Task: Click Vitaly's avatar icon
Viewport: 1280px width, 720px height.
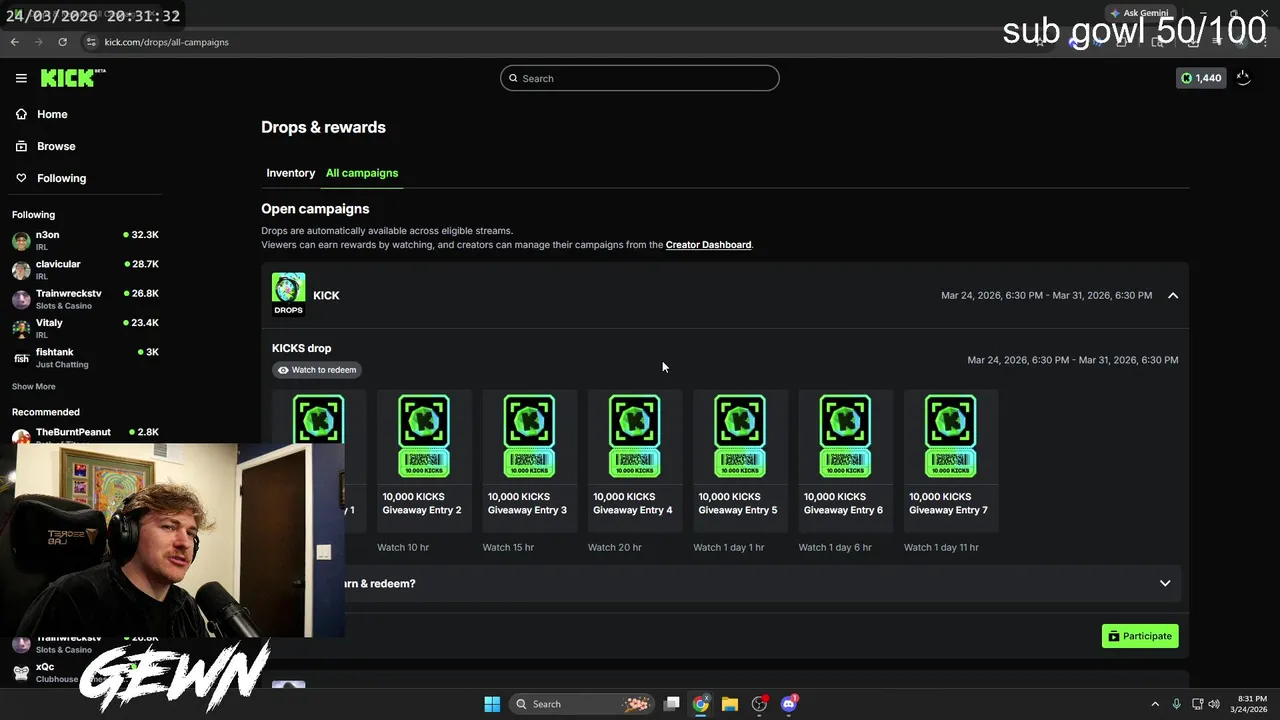Action: tap(21, 329)
